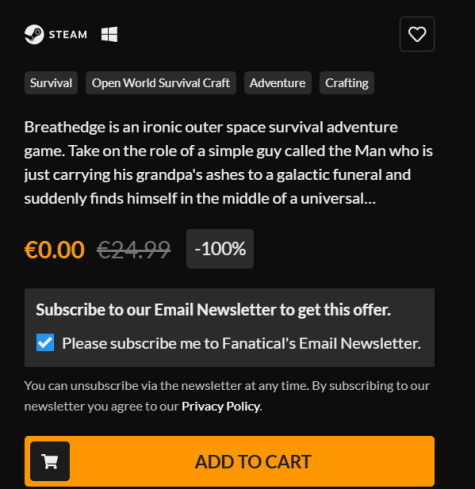The height and width of the screenshot is (489, 475).
Task: Click the 'Please subscribe me' checkbox label
Action: pyautogui.click(x=241, y=343)
